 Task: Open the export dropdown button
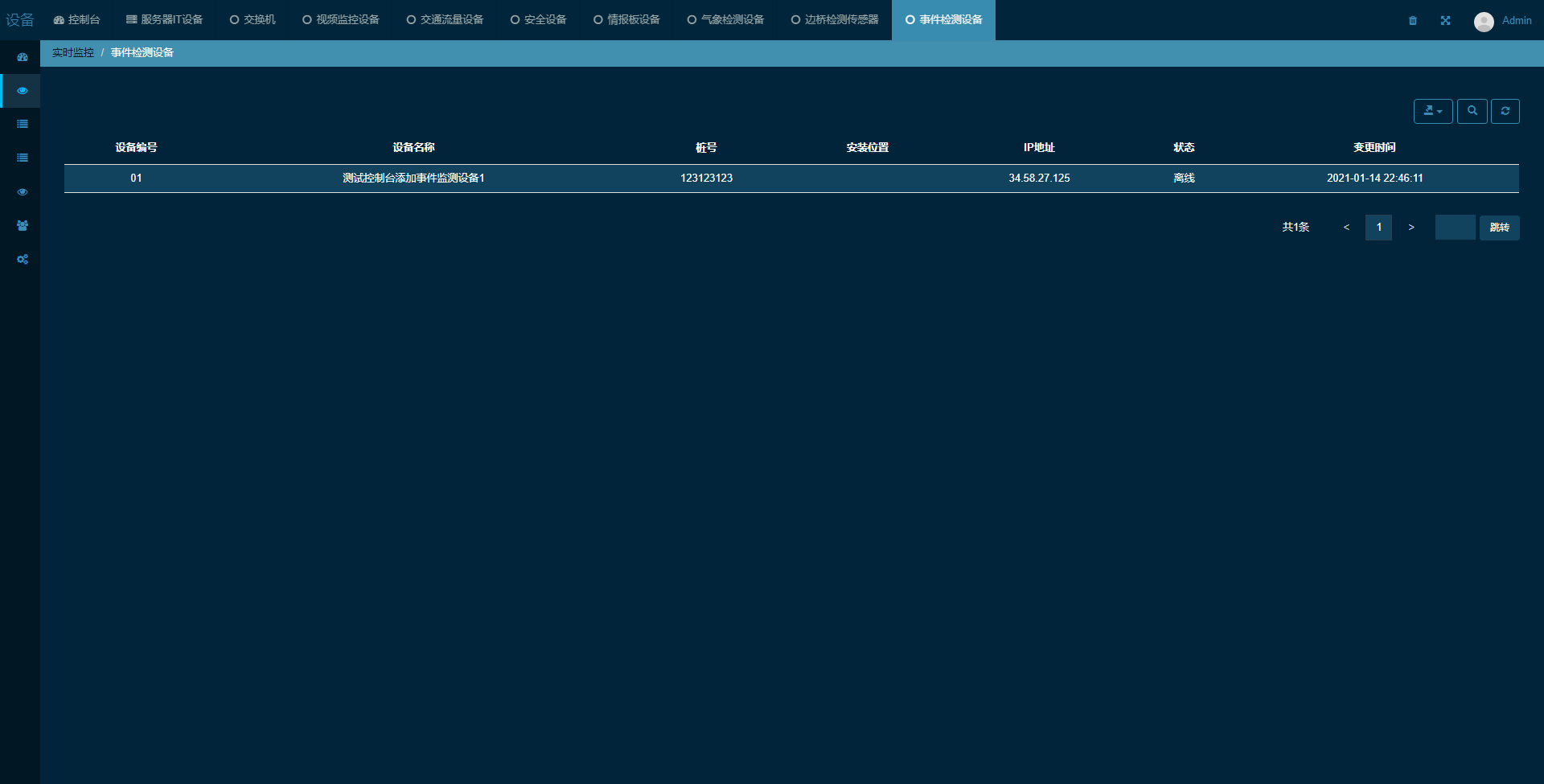coord(1433,111)
